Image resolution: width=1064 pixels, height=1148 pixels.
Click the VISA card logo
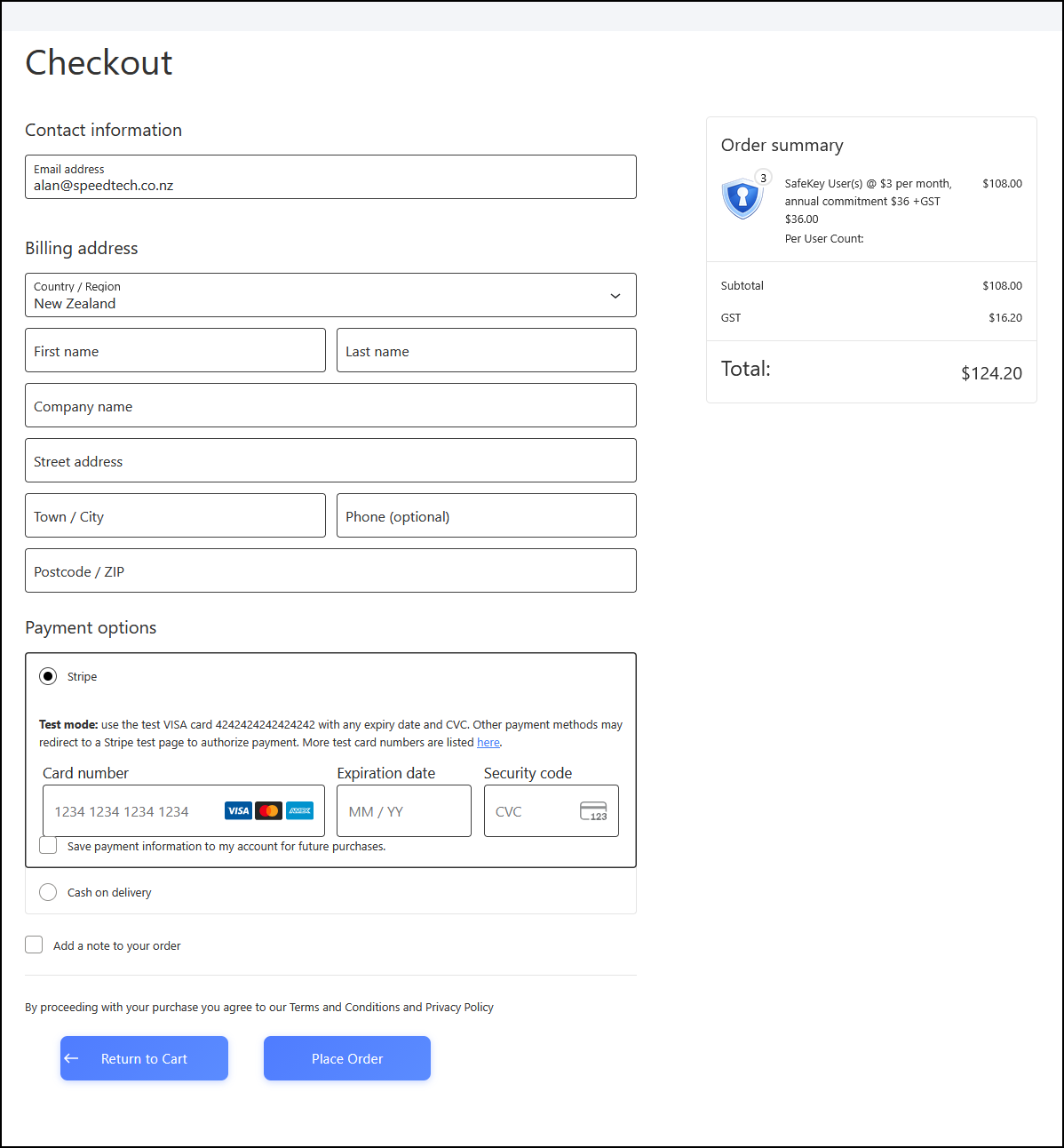[x=238, y=810]
